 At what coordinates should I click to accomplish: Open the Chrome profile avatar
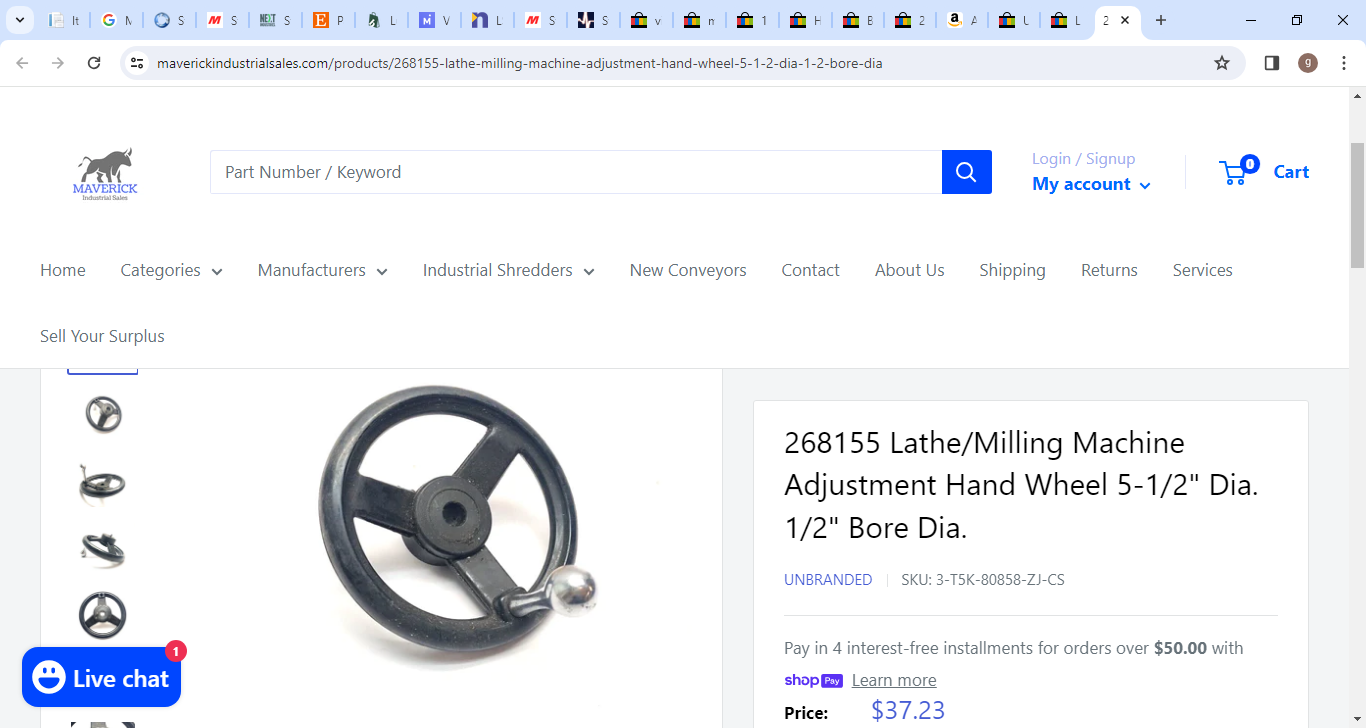click(1308, 63)
